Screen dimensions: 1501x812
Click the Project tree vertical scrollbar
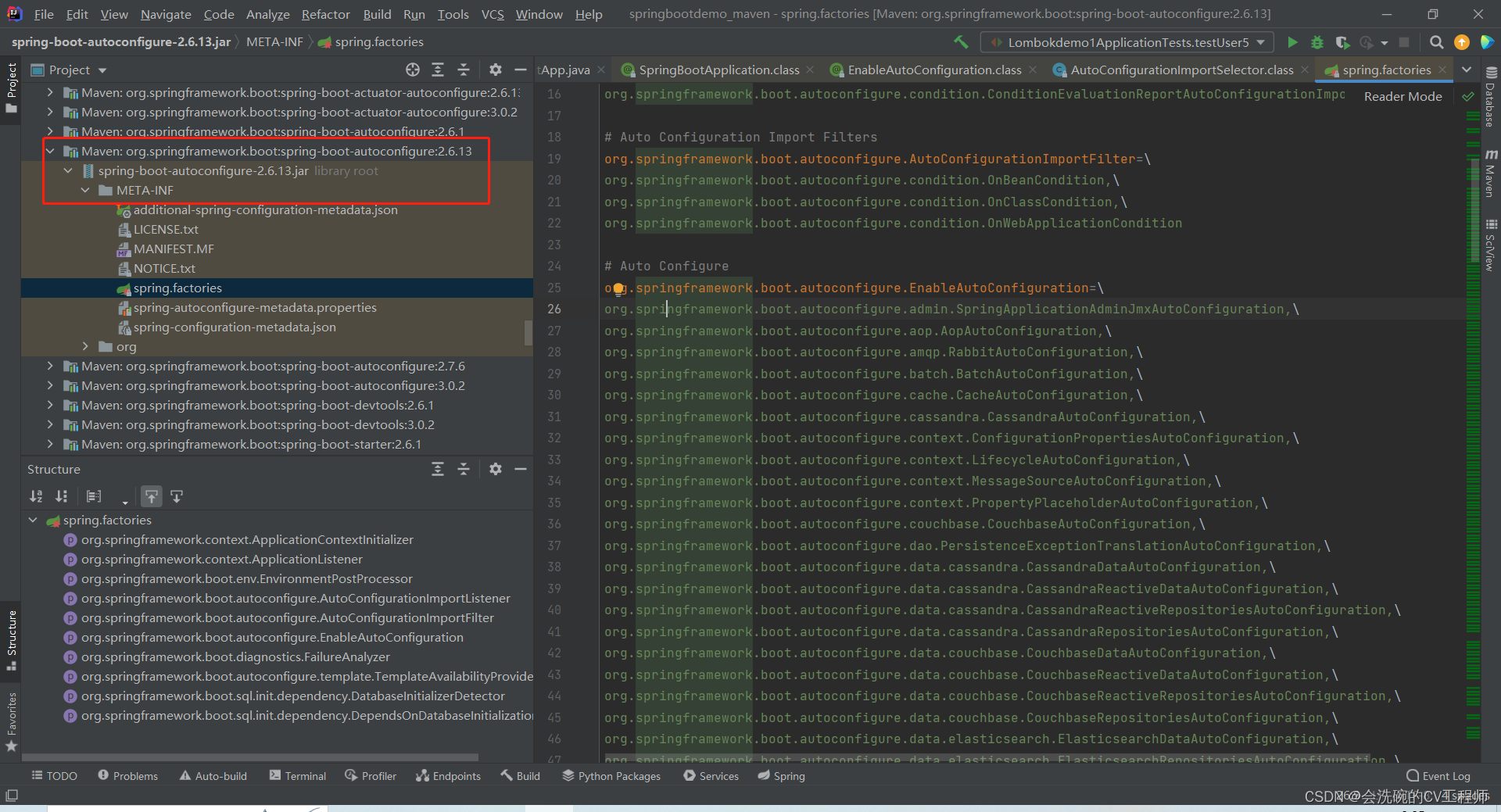(x=528, y=332)
